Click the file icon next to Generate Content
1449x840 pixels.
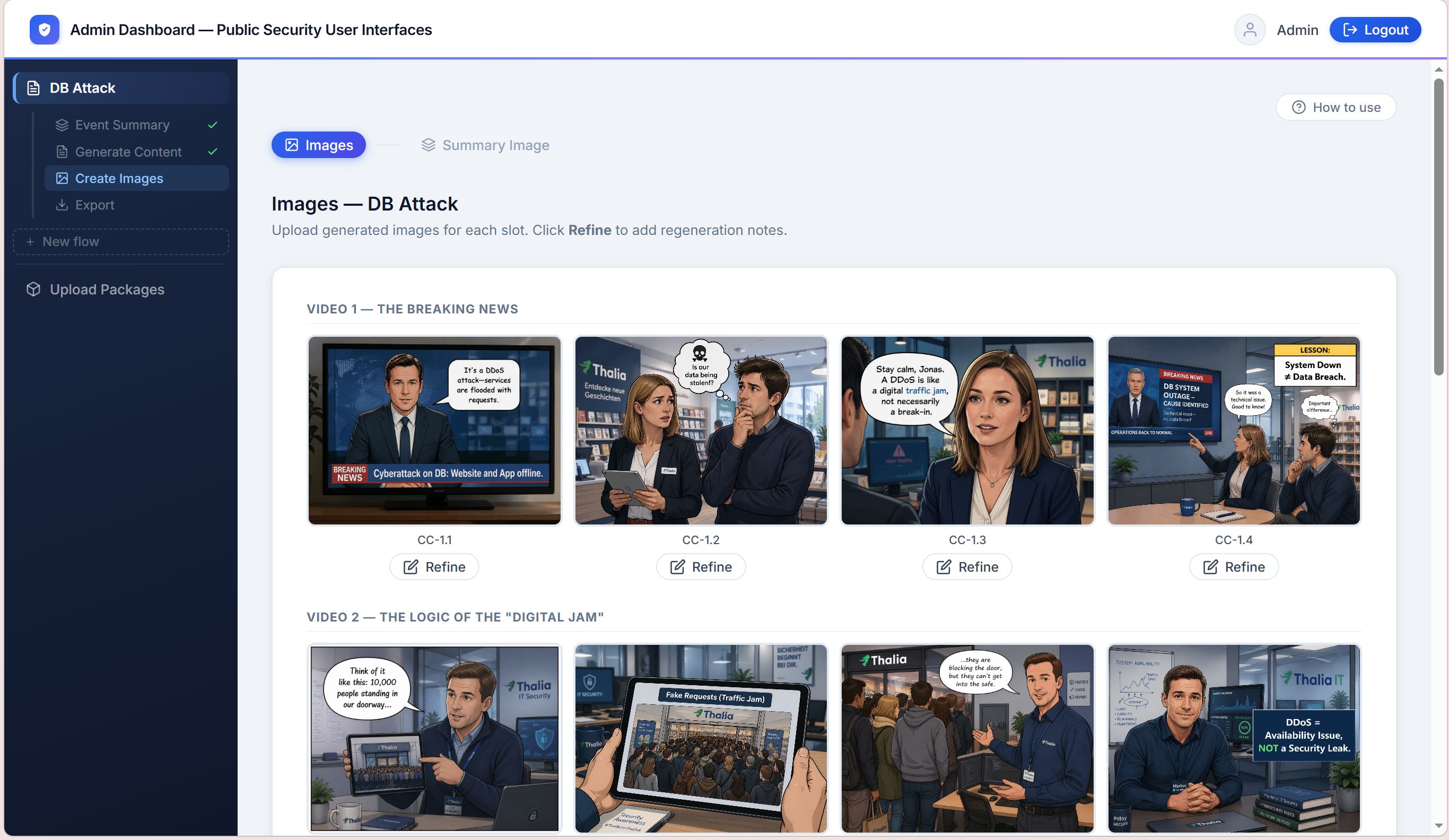62,152
